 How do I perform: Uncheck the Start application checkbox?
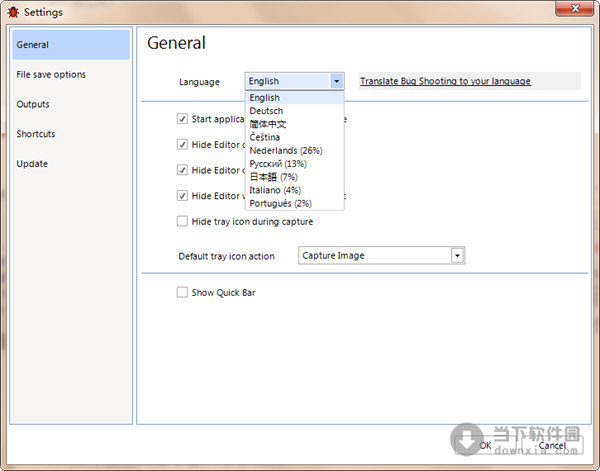click(182, 118)
